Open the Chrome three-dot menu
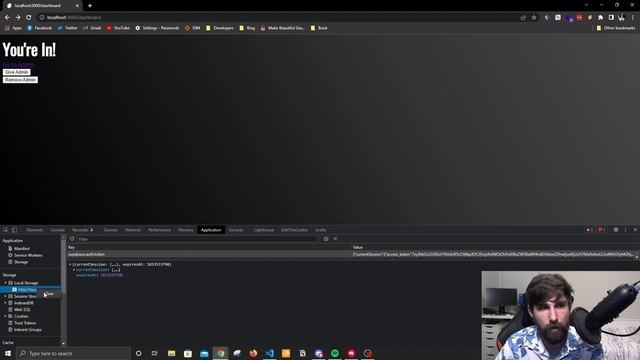The width and height of the screenshot is (640, 360). pos(633,18)
